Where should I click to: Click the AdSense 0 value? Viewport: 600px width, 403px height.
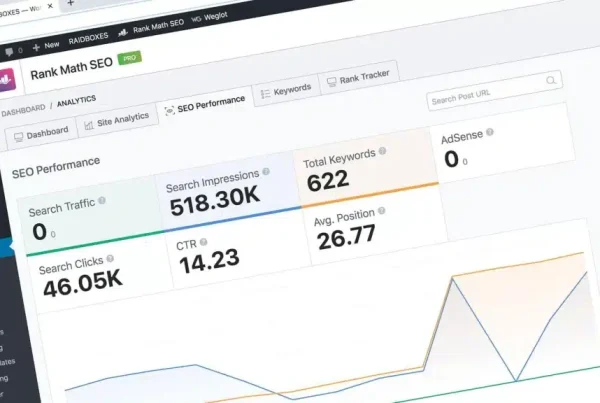[x=452, y=159]
